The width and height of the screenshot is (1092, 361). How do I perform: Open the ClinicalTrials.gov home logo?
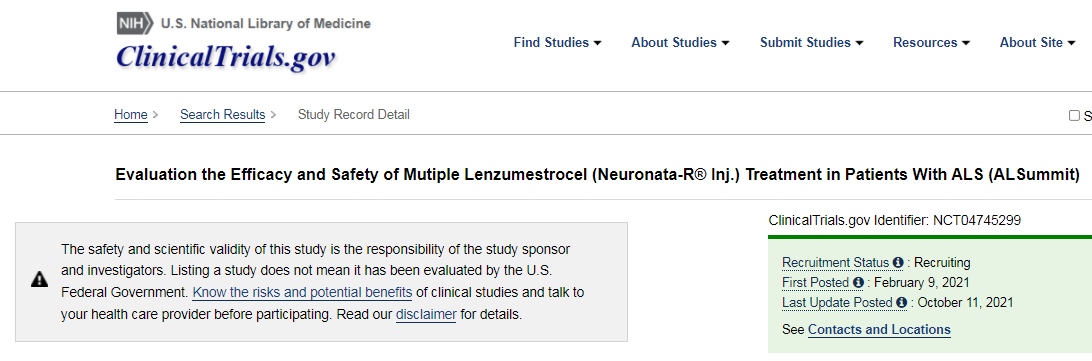(x=226, y=56)
